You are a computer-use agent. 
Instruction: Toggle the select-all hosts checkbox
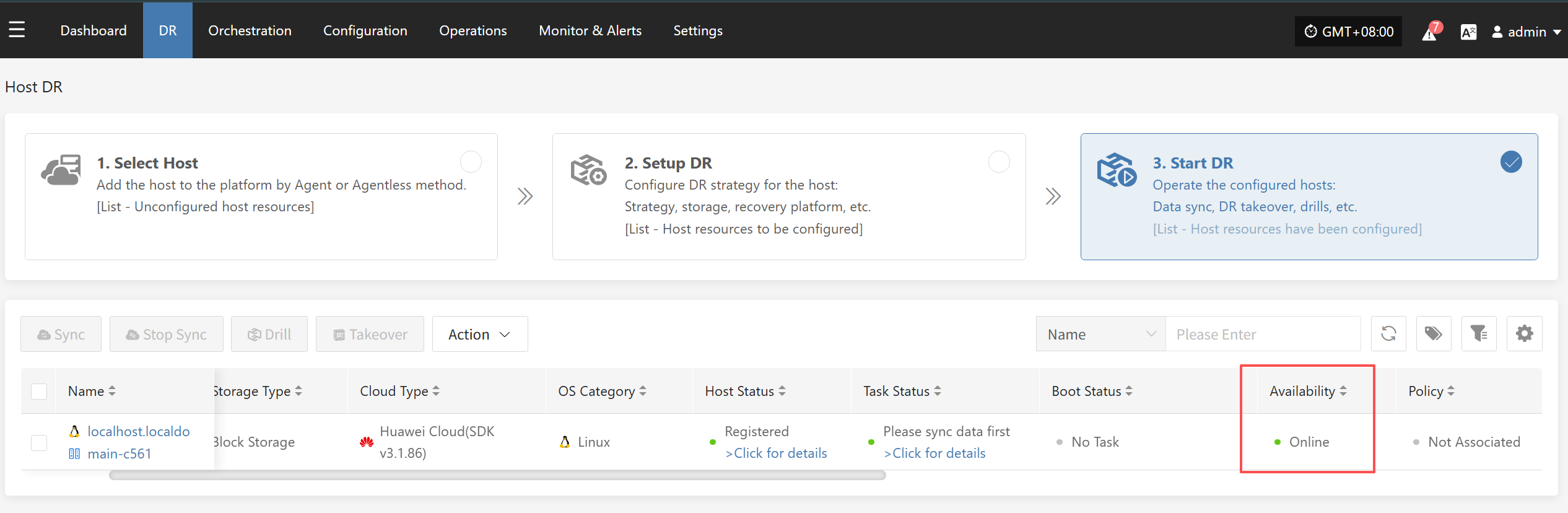click(39, 392)
